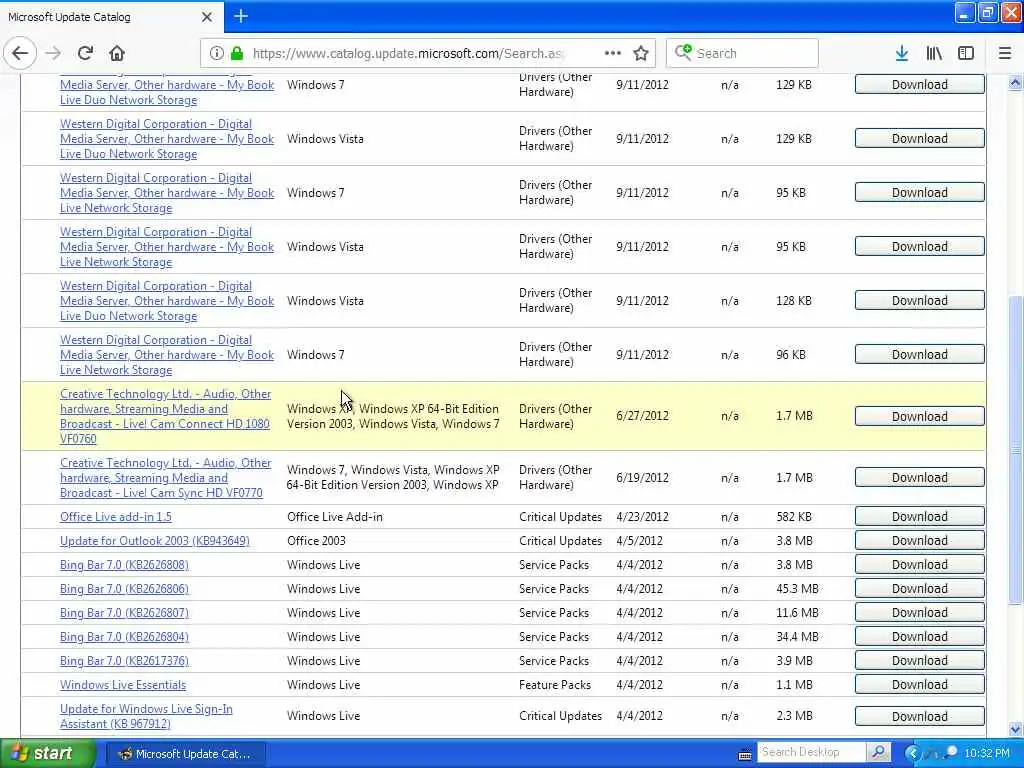Click the Feature Packs classification cell

click(554, 684)
